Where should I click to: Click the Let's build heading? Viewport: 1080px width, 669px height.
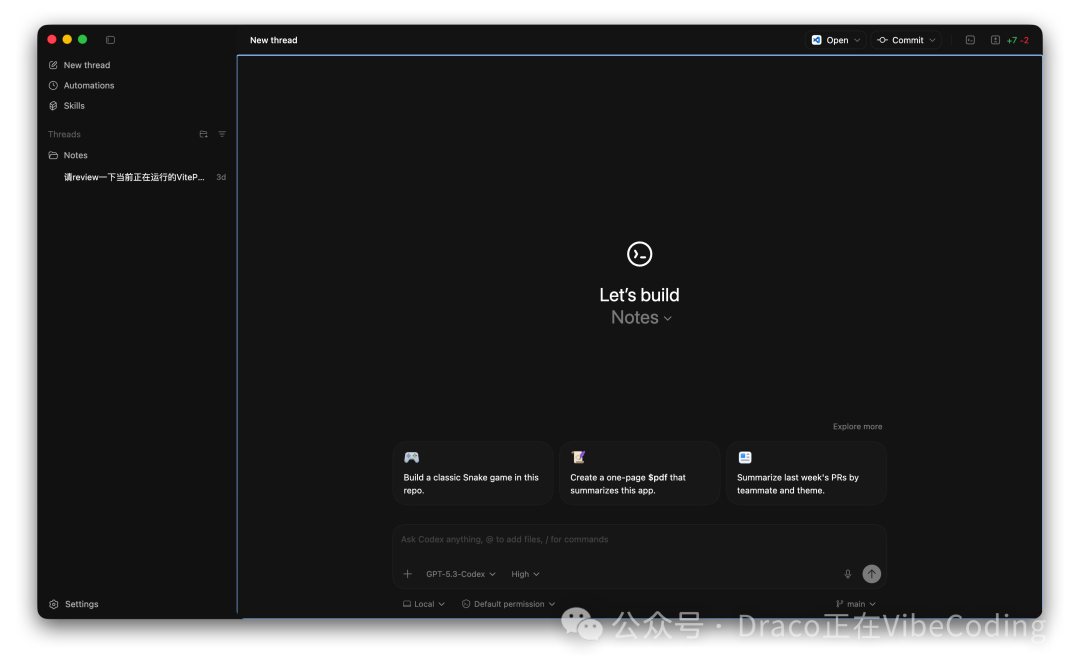click(639, 295)
